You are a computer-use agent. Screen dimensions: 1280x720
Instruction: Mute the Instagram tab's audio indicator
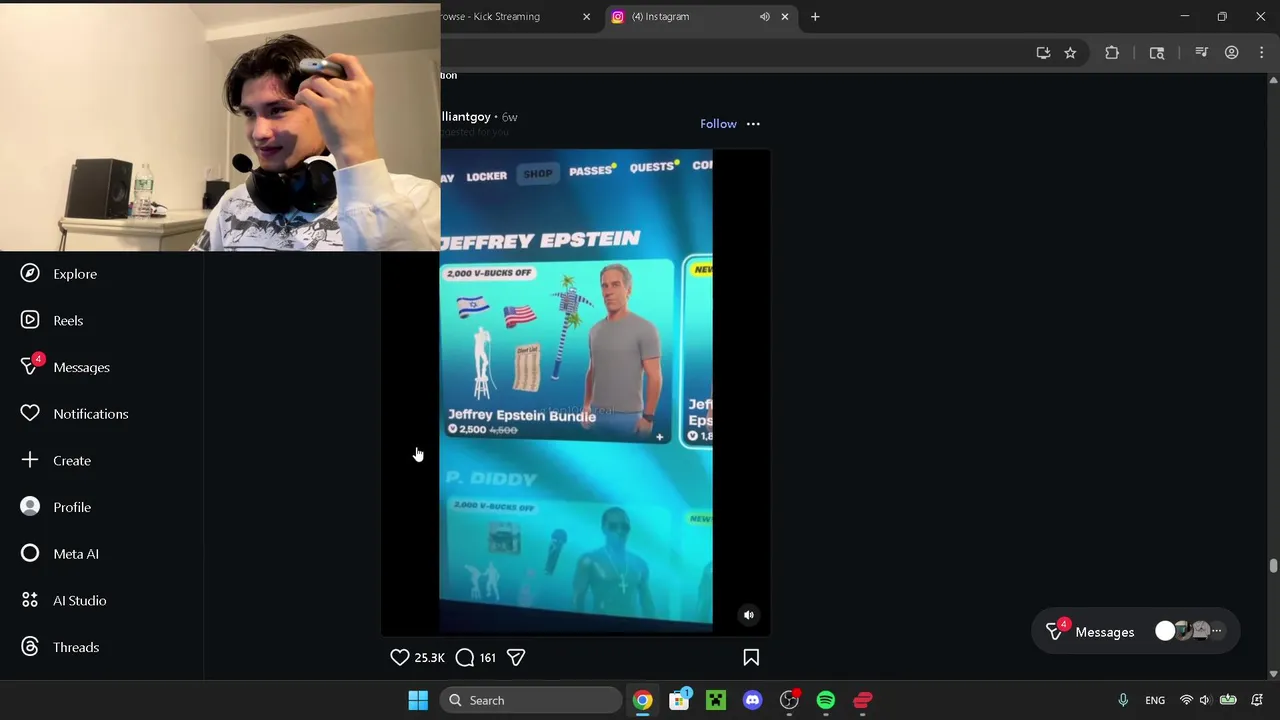click(x=764, y=17)
